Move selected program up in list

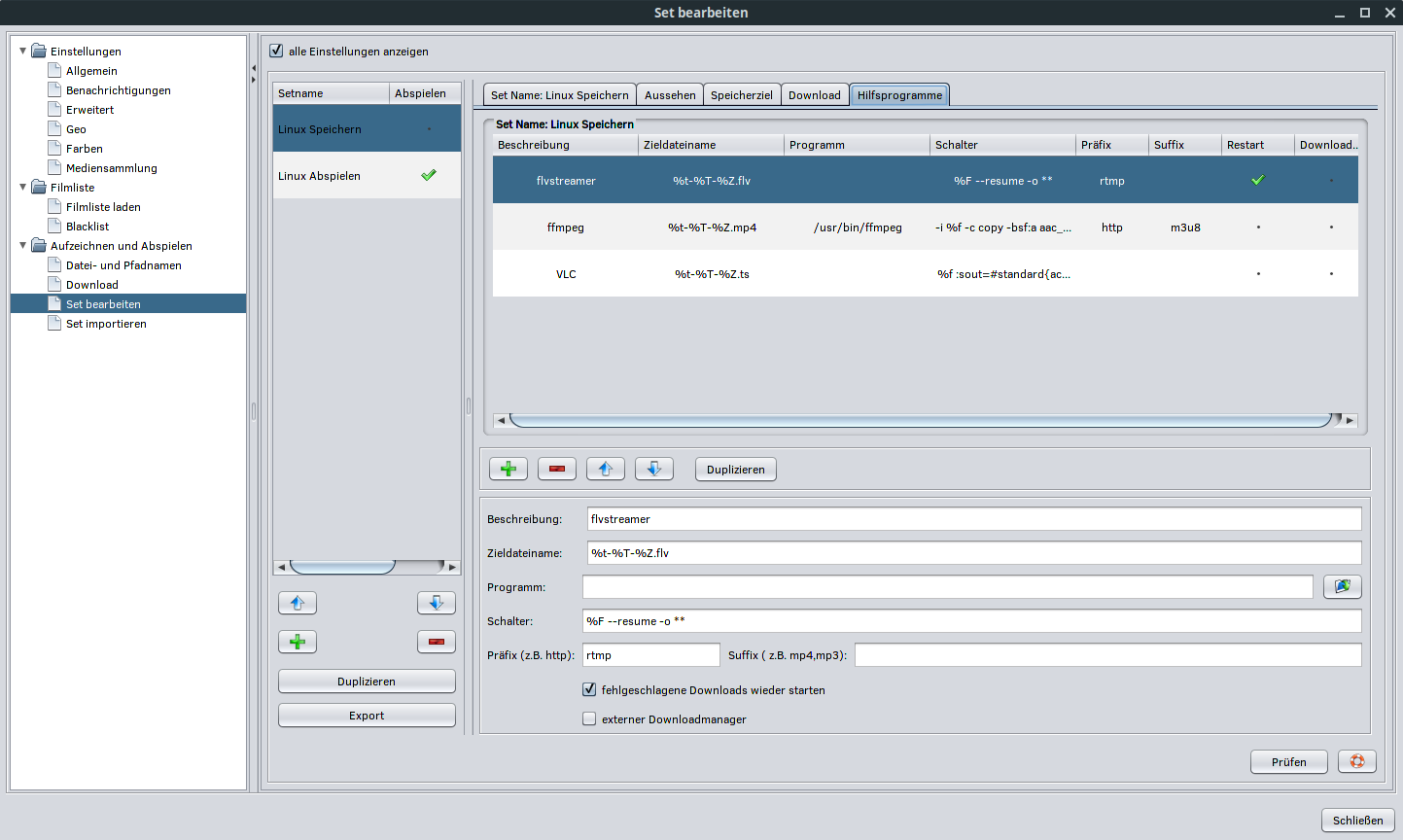[605, 469]
